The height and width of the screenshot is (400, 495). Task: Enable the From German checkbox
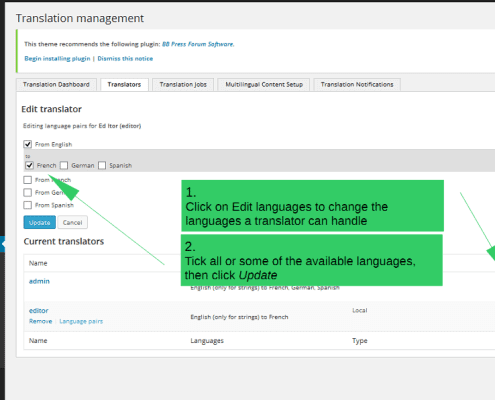(x=28, y=192)
